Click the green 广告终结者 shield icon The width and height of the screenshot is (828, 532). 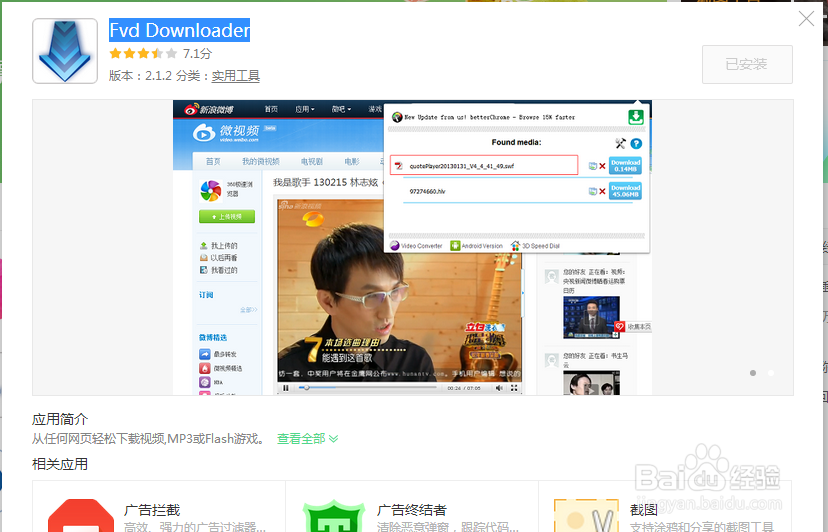pyautogui.click(x=334, y=516)
